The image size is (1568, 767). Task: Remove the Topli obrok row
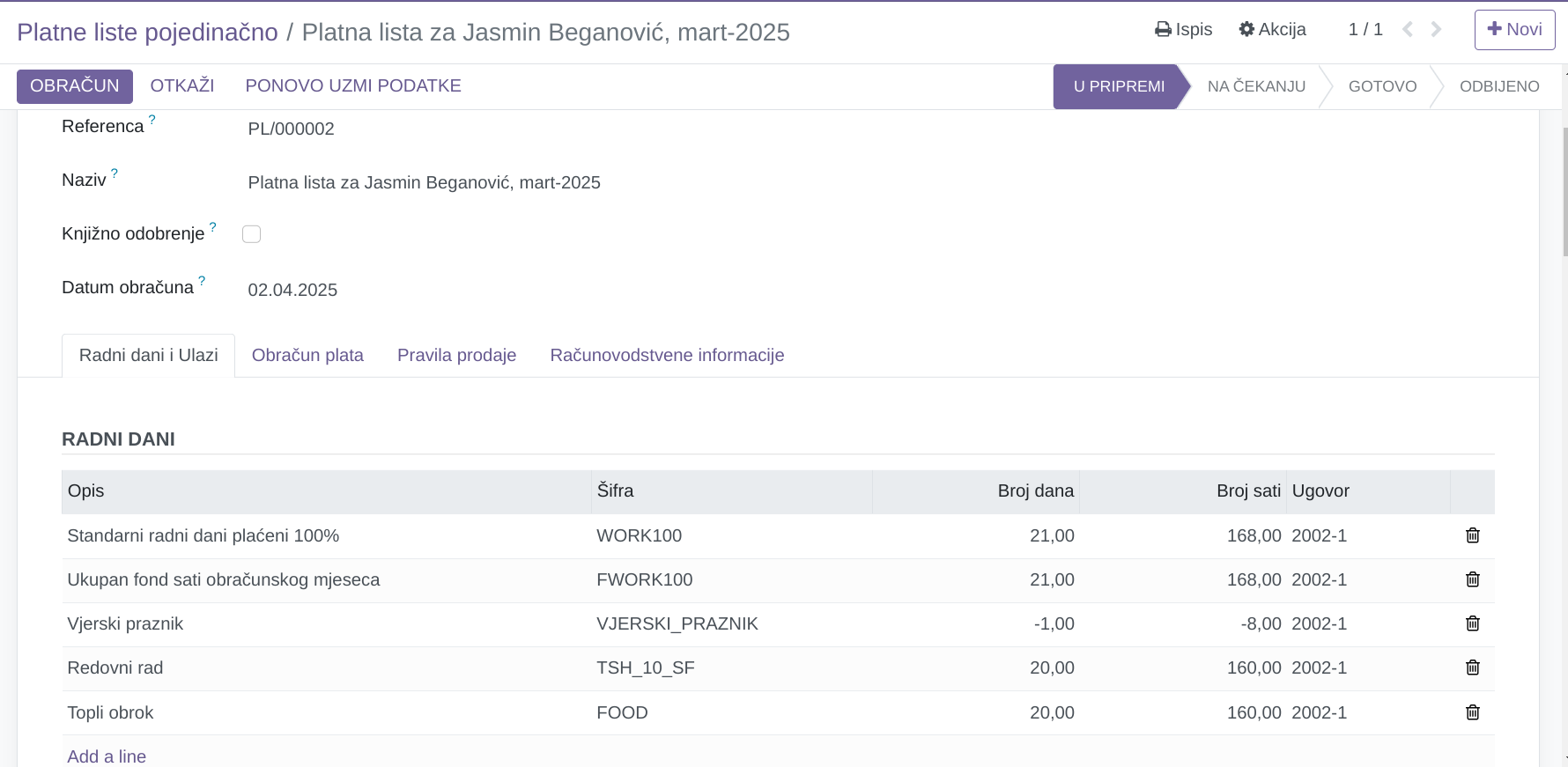(x=1472, y=712)
